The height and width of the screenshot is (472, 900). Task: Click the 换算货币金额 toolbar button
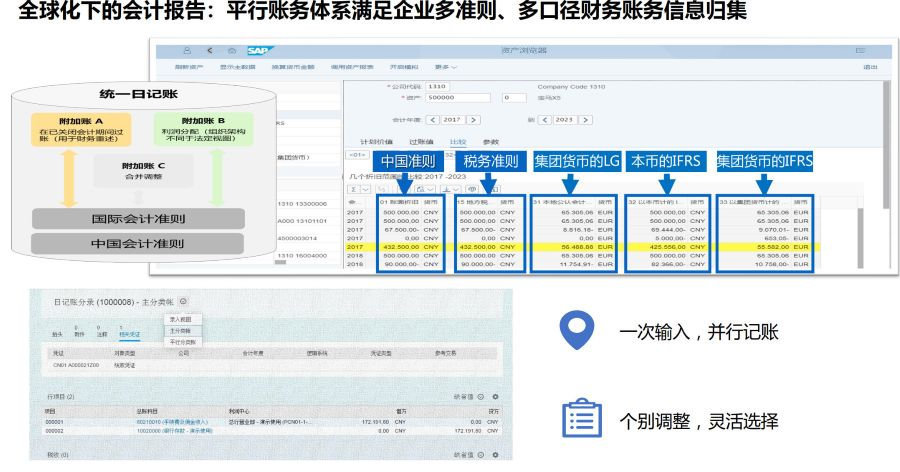pos(293,67)
